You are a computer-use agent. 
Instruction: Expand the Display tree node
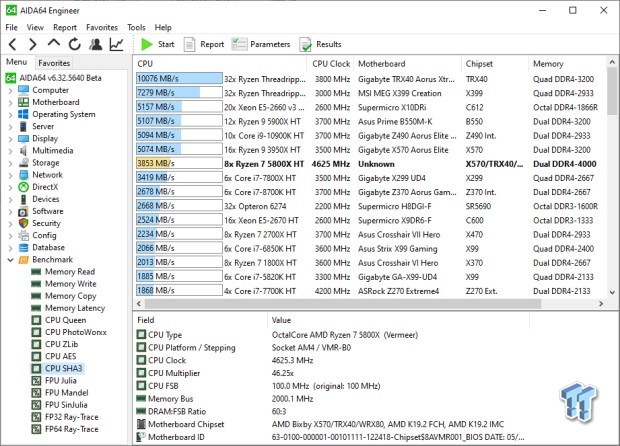tap(10, 139)
